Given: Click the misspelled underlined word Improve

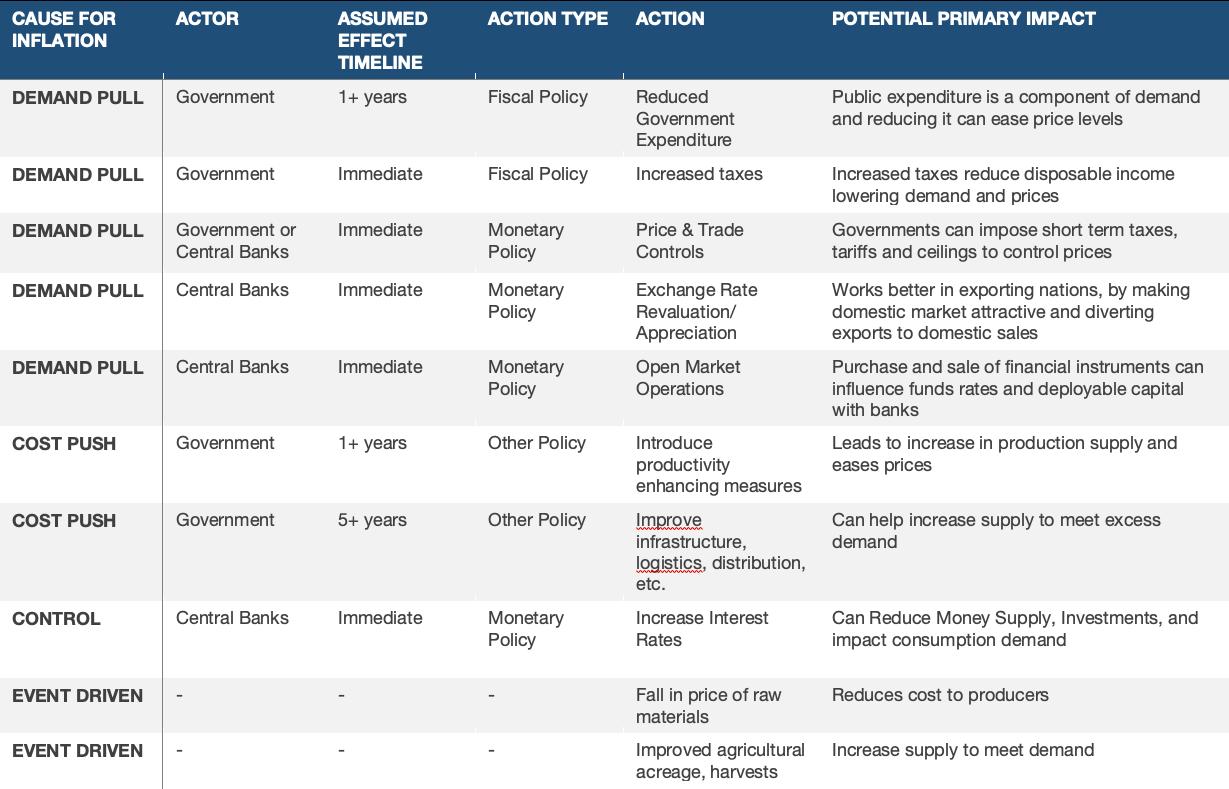Looking at the screenshot, I should coord(669,520).
